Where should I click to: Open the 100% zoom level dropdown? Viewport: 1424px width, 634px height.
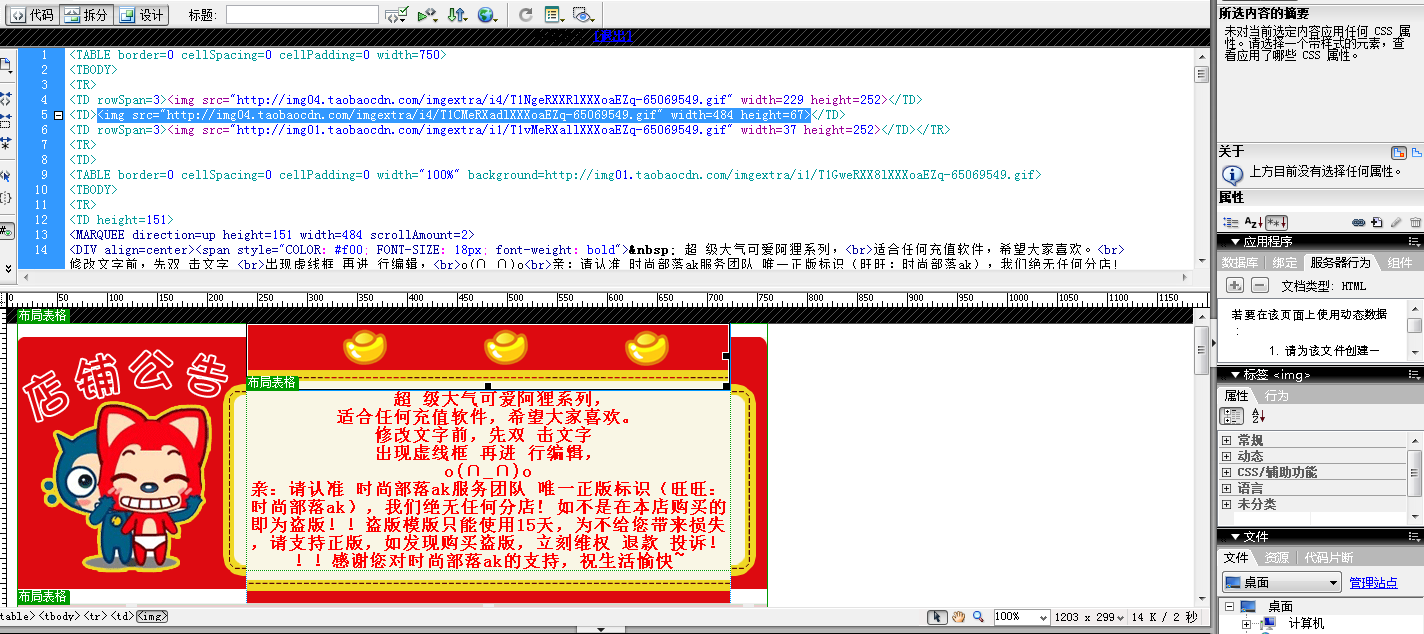coord(1022,617)
